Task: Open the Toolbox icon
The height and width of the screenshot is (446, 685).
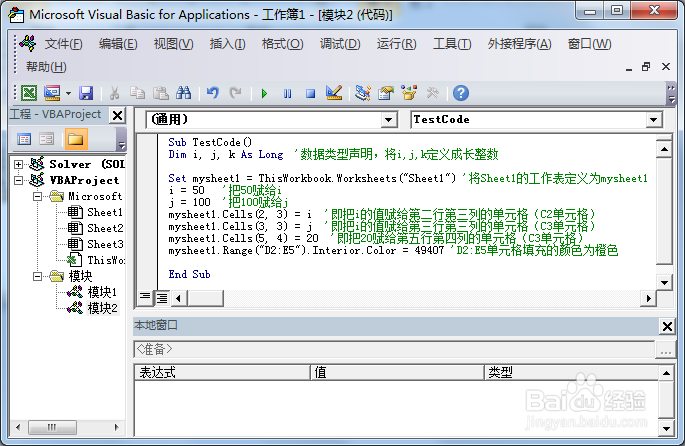Action: point(432,93)
